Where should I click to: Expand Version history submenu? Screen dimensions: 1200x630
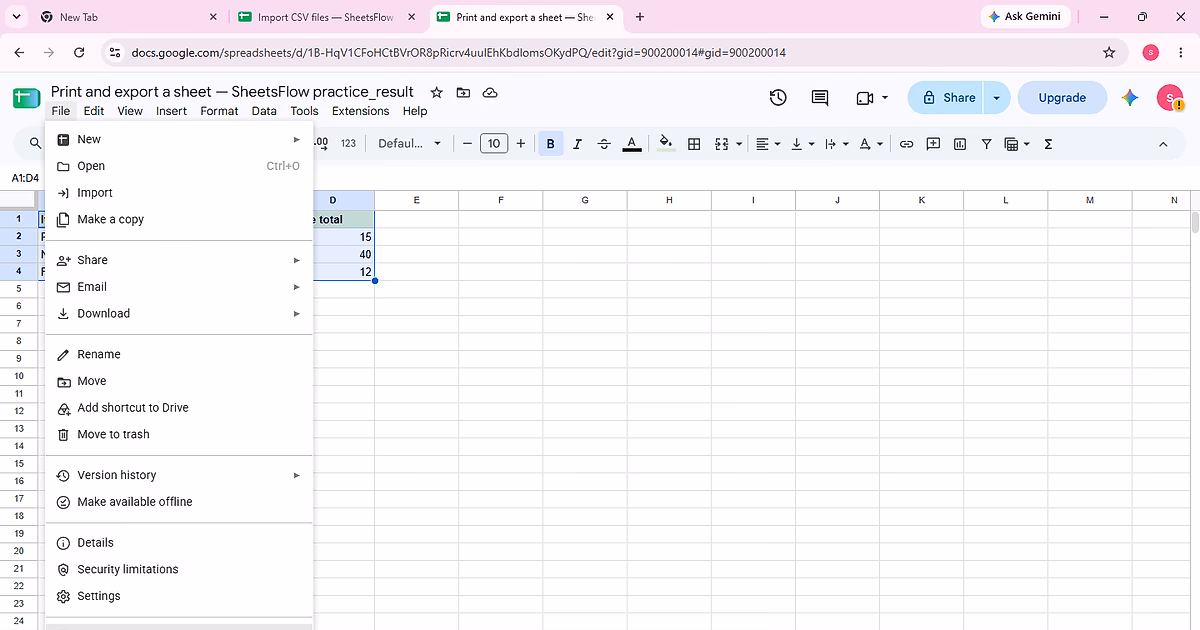click(179, 475)
